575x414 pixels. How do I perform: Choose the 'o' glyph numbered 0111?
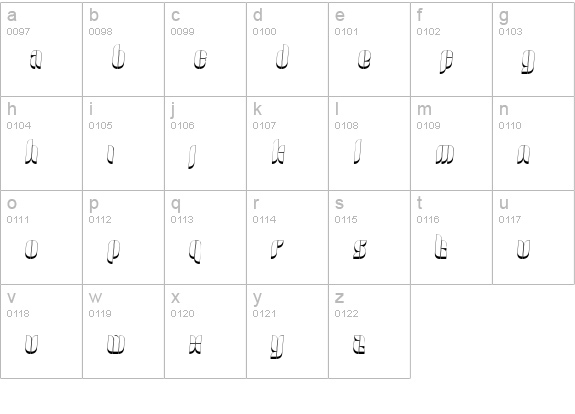(x=32, y=249)
